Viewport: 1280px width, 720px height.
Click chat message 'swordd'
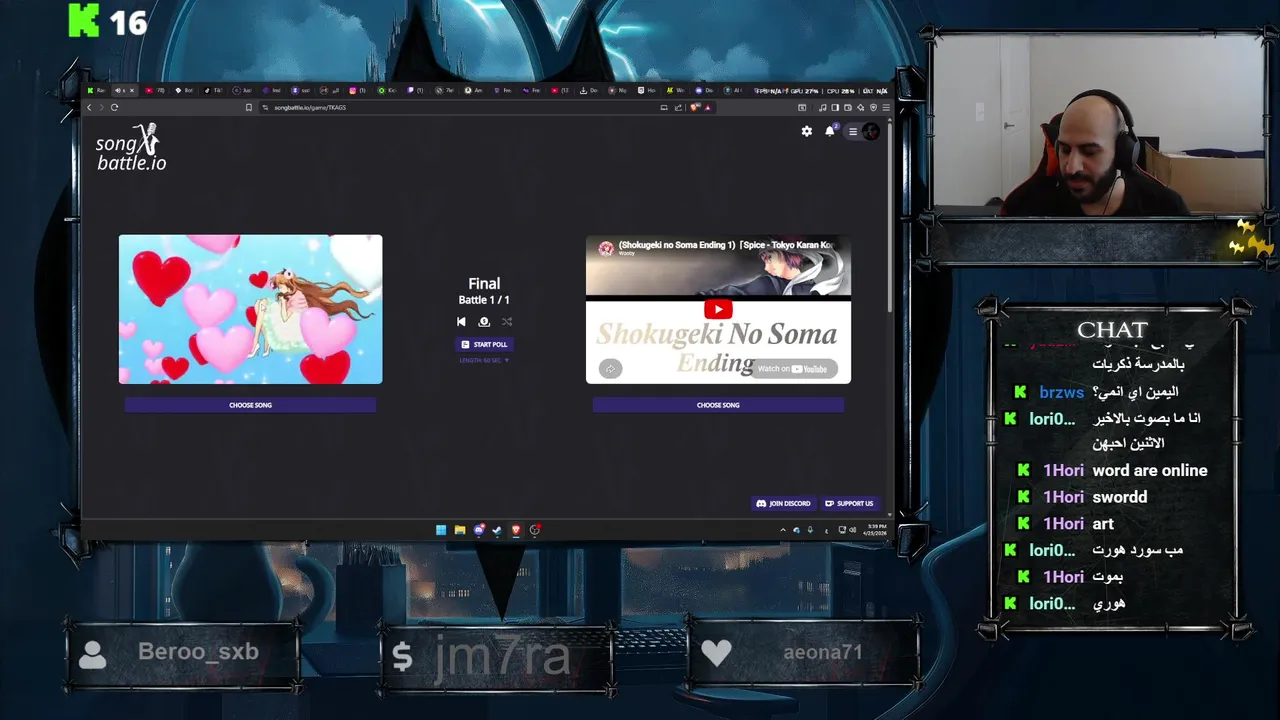pos(1120,497)
